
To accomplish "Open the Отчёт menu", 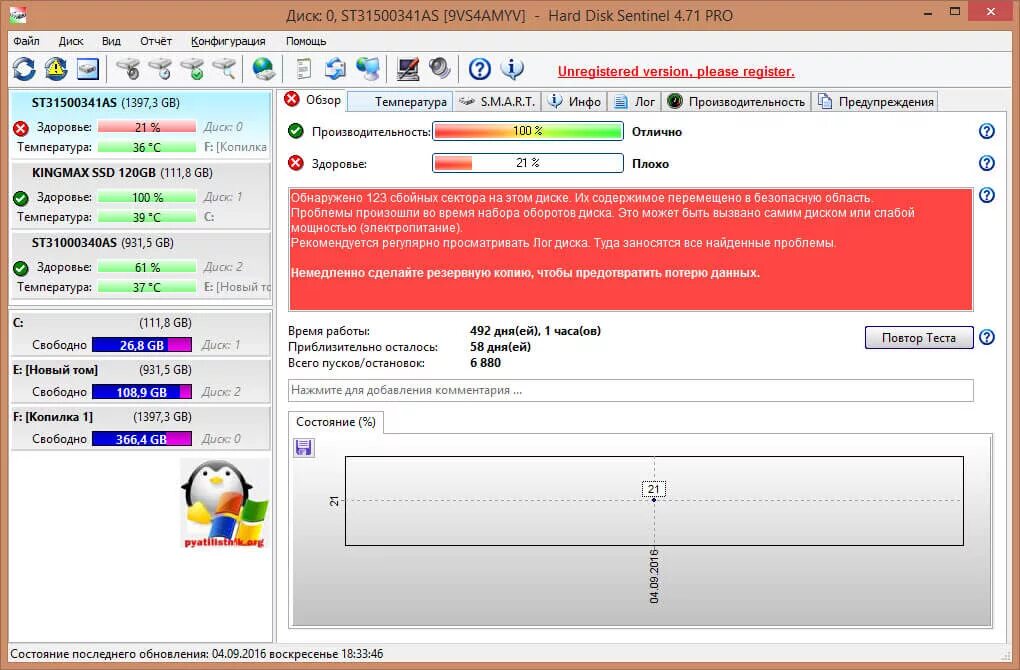I will click(x=156, y=41).
